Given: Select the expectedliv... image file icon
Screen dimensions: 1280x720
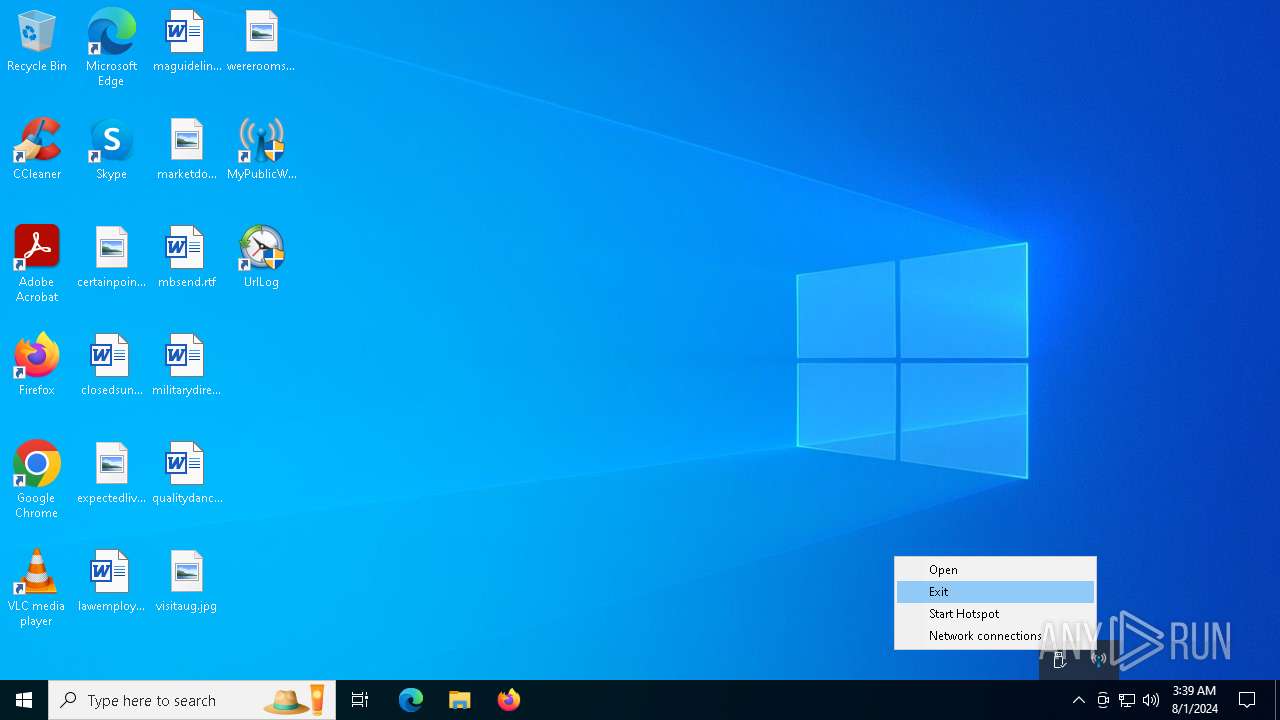Looking at the screenshot, I should pos(111,474).
